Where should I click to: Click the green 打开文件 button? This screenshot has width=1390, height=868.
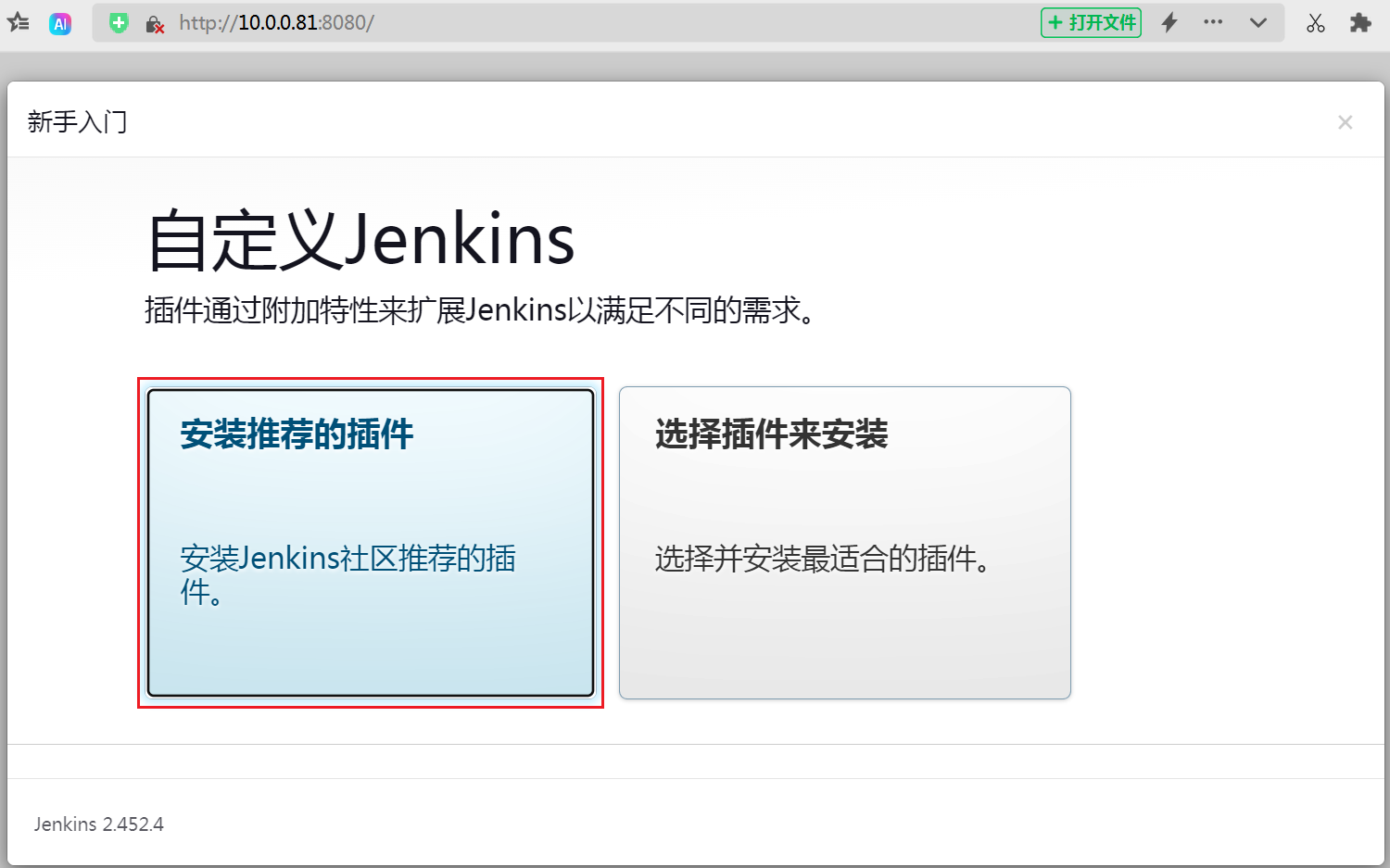pyautogui.click(x=1091, y=23)
